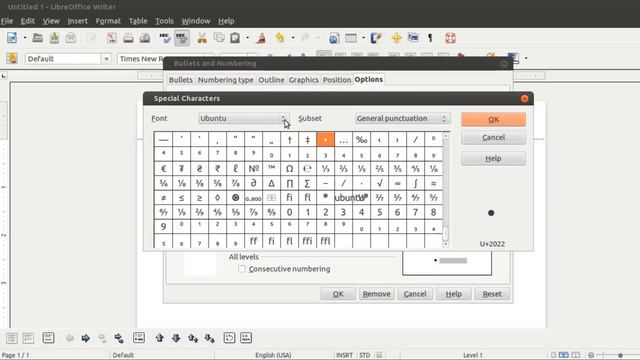Click the Move Down arrow icon

(x=176, y=338)
